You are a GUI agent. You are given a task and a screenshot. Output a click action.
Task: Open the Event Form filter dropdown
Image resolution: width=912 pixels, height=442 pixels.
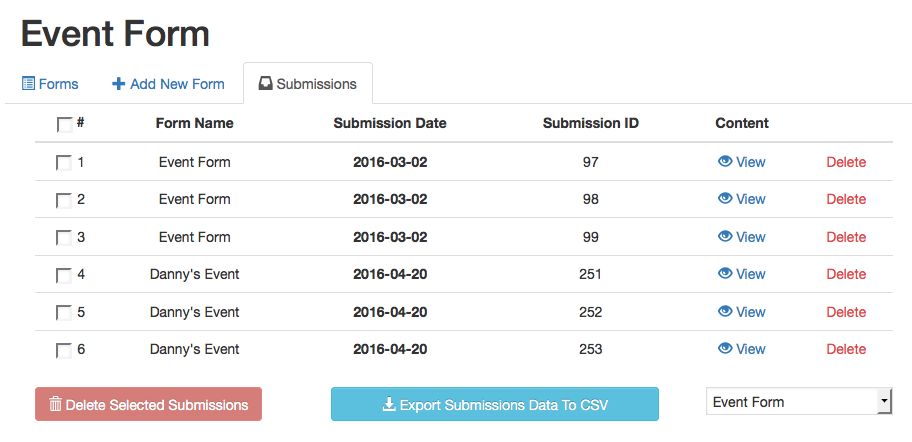[798, 402]
